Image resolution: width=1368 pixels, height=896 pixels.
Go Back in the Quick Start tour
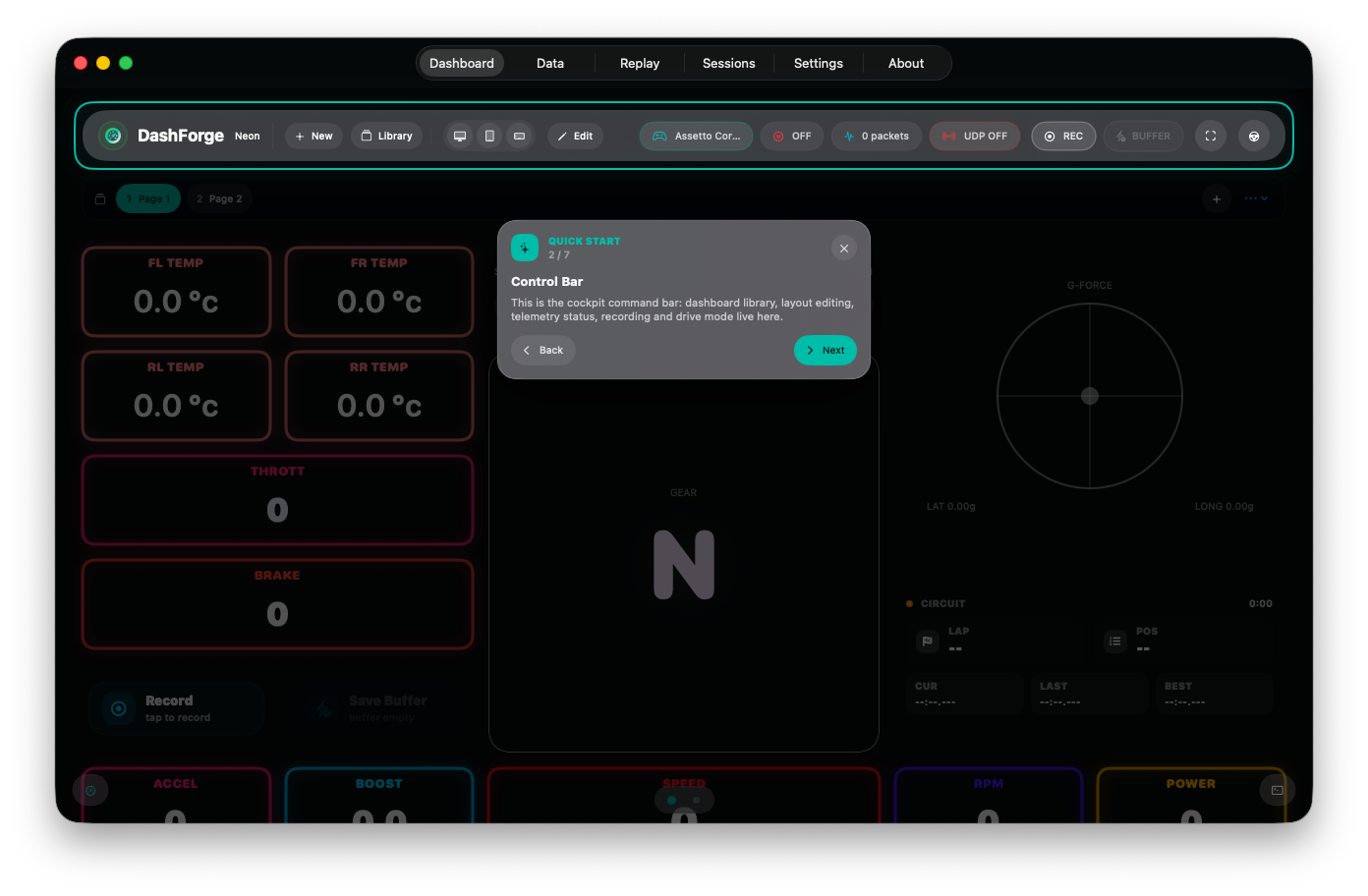pyautogui.click(x=543, y=351)
